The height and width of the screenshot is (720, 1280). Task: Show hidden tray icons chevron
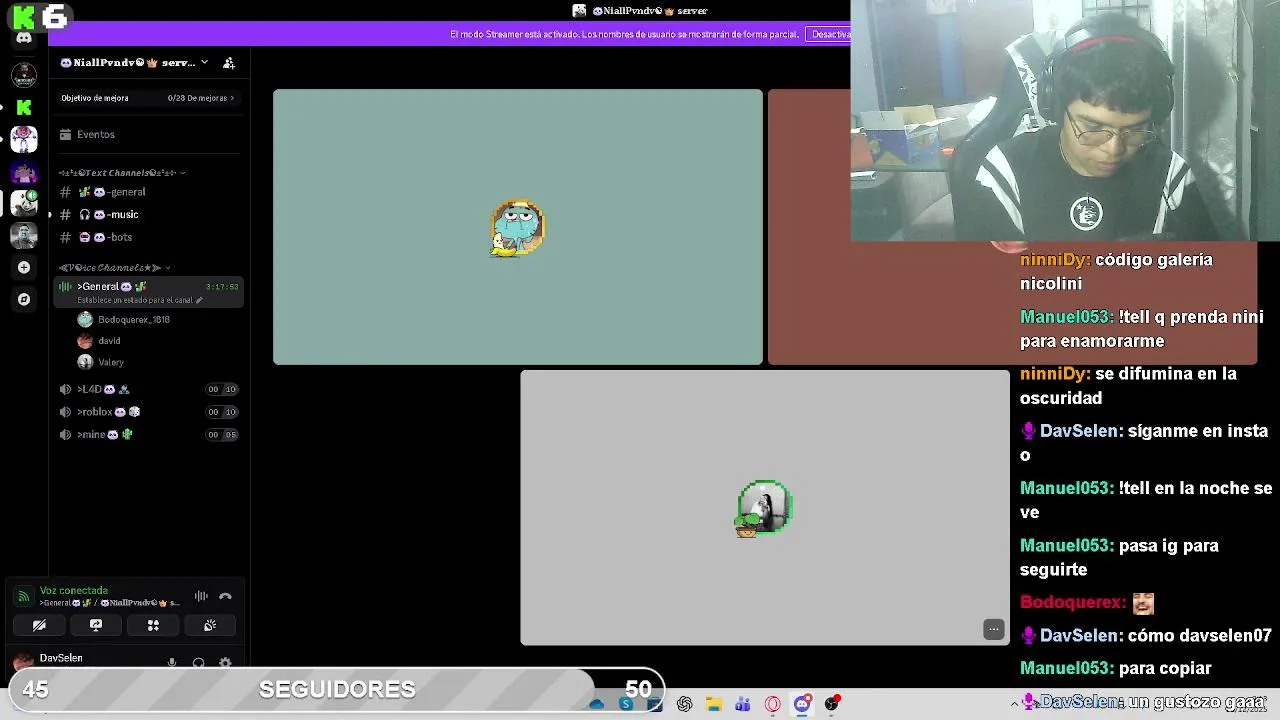[x=1015, y=704]
